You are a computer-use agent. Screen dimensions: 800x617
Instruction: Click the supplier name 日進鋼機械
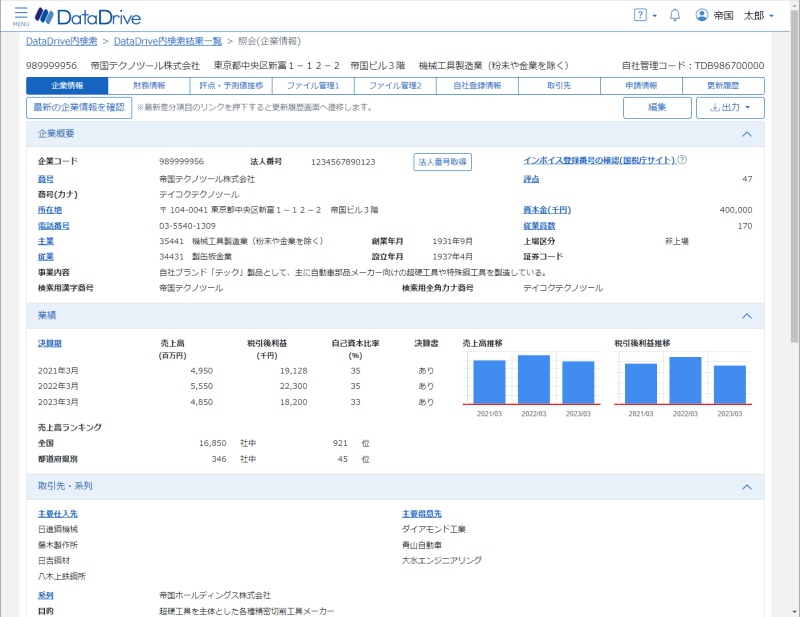(58, 529)
